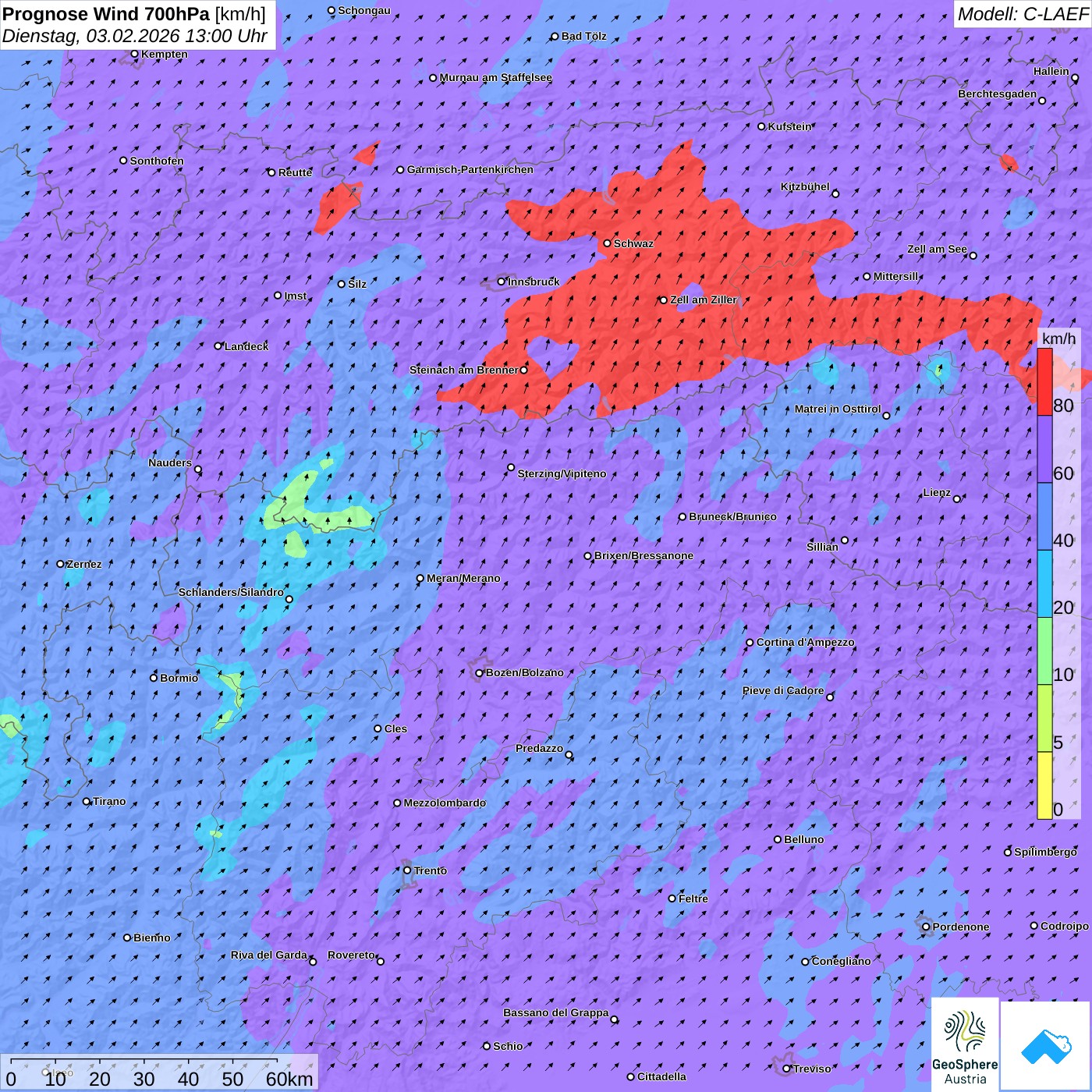Viewport: 1092px width, 1092px height.
Task: Click the 'Modell: C-LAEF' label
Action: 1022,14
